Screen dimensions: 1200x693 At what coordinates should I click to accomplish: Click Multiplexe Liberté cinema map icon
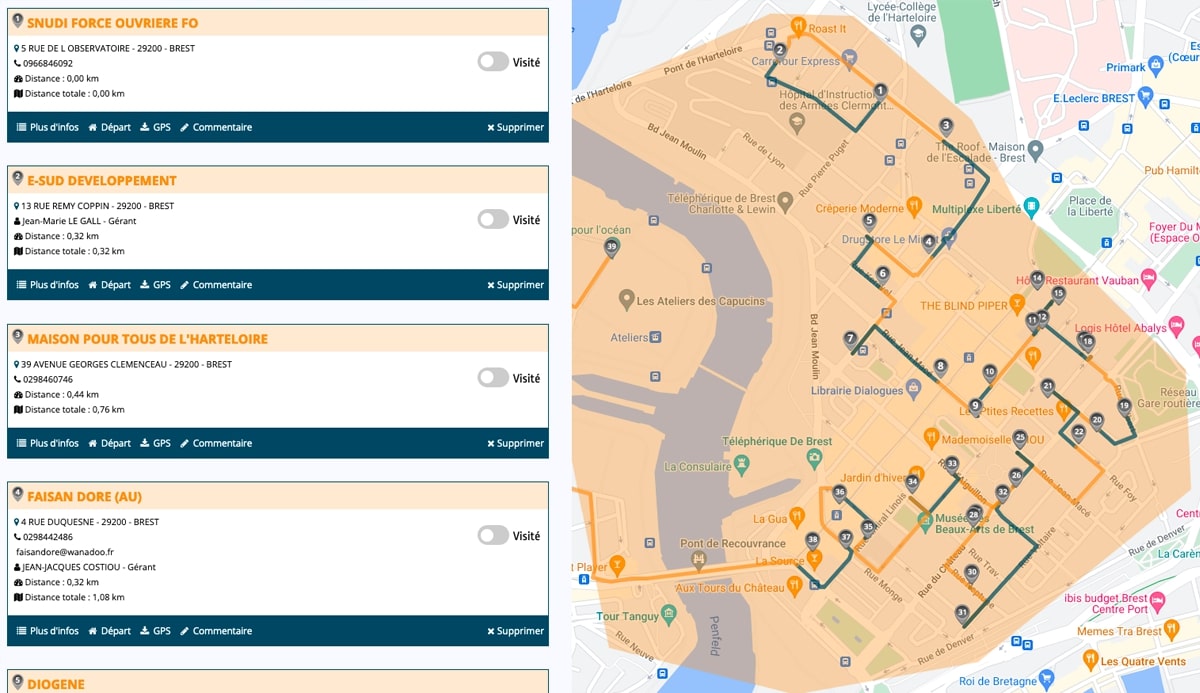[x=1031, y=207]
